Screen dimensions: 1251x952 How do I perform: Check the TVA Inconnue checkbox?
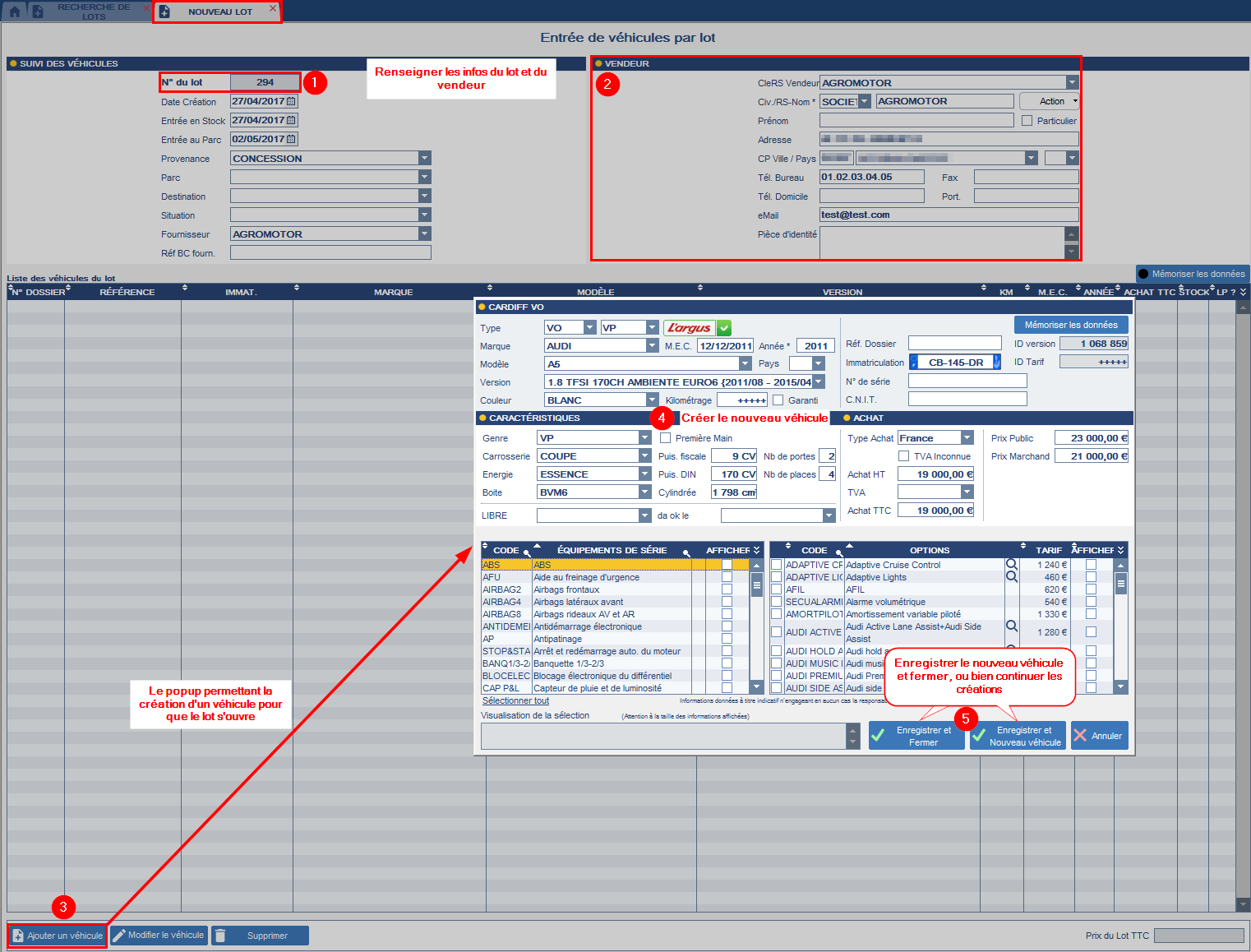point(903,456)
